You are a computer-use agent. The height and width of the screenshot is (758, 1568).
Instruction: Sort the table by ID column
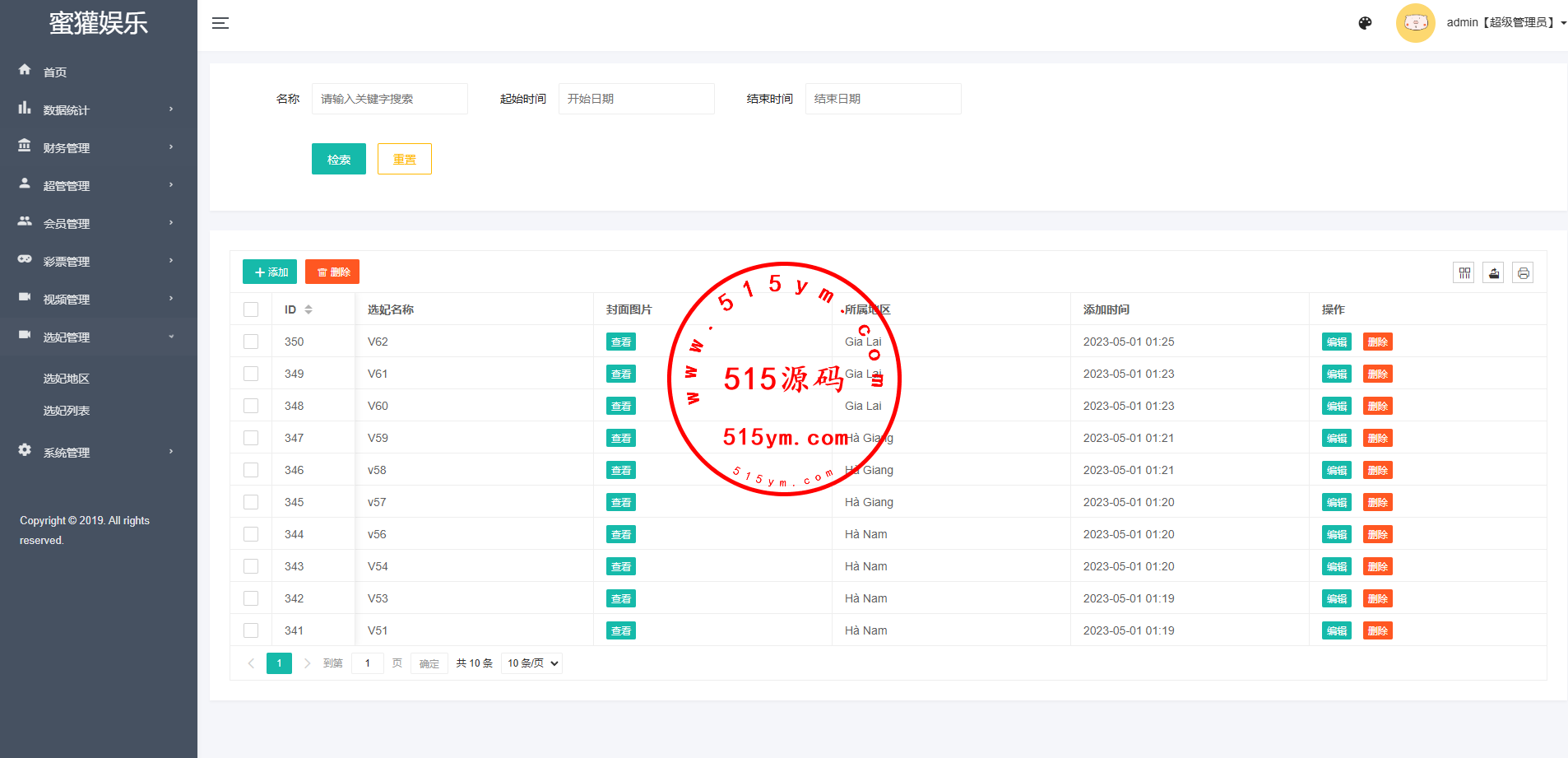[308, 309]
